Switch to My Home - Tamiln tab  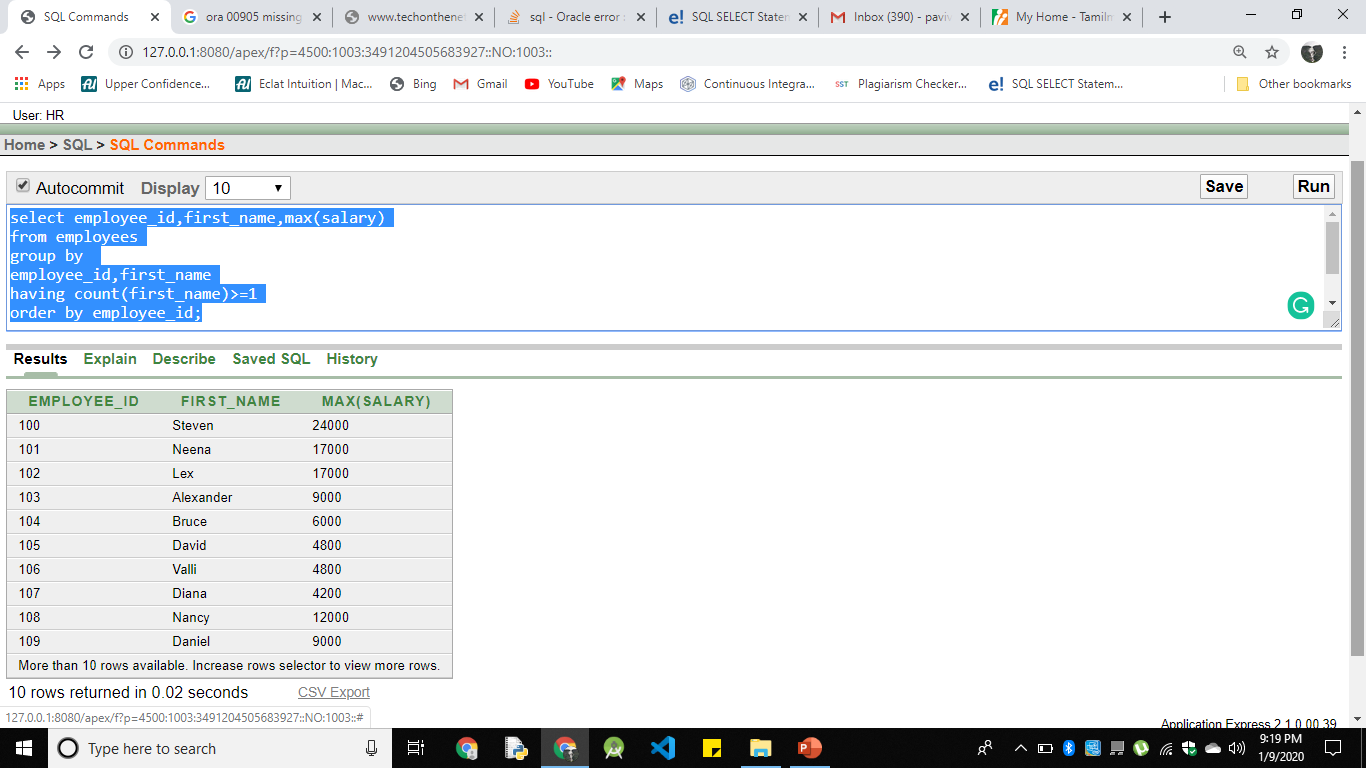(x=1062, y=17)
